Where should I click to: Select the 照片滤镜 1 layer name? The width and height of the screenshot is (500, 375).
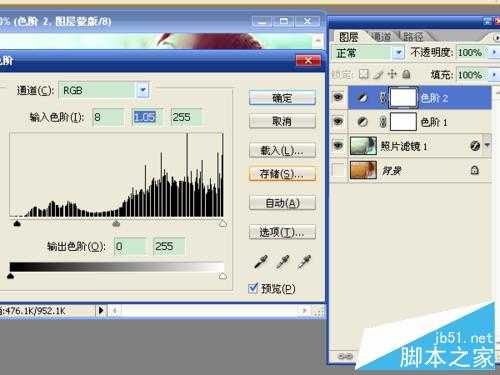[404, 146]
